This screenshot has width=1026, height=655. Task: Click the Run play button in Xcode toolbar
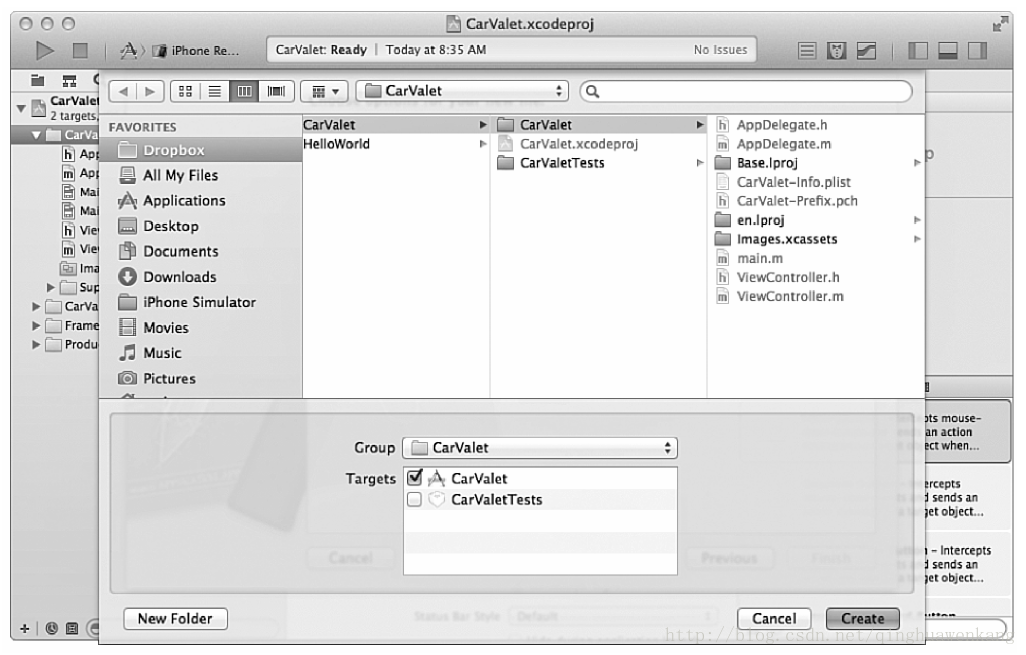point(44,50)
